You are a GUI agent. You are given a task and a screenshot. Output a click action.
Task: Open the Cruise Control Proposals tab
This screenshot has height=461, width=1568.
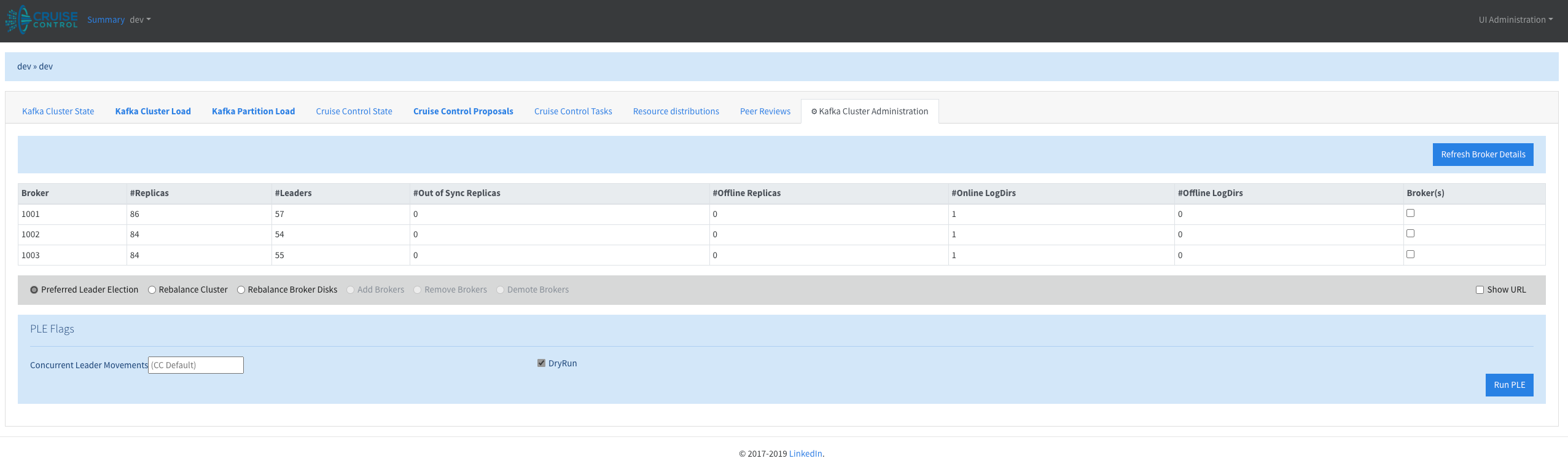463,111
